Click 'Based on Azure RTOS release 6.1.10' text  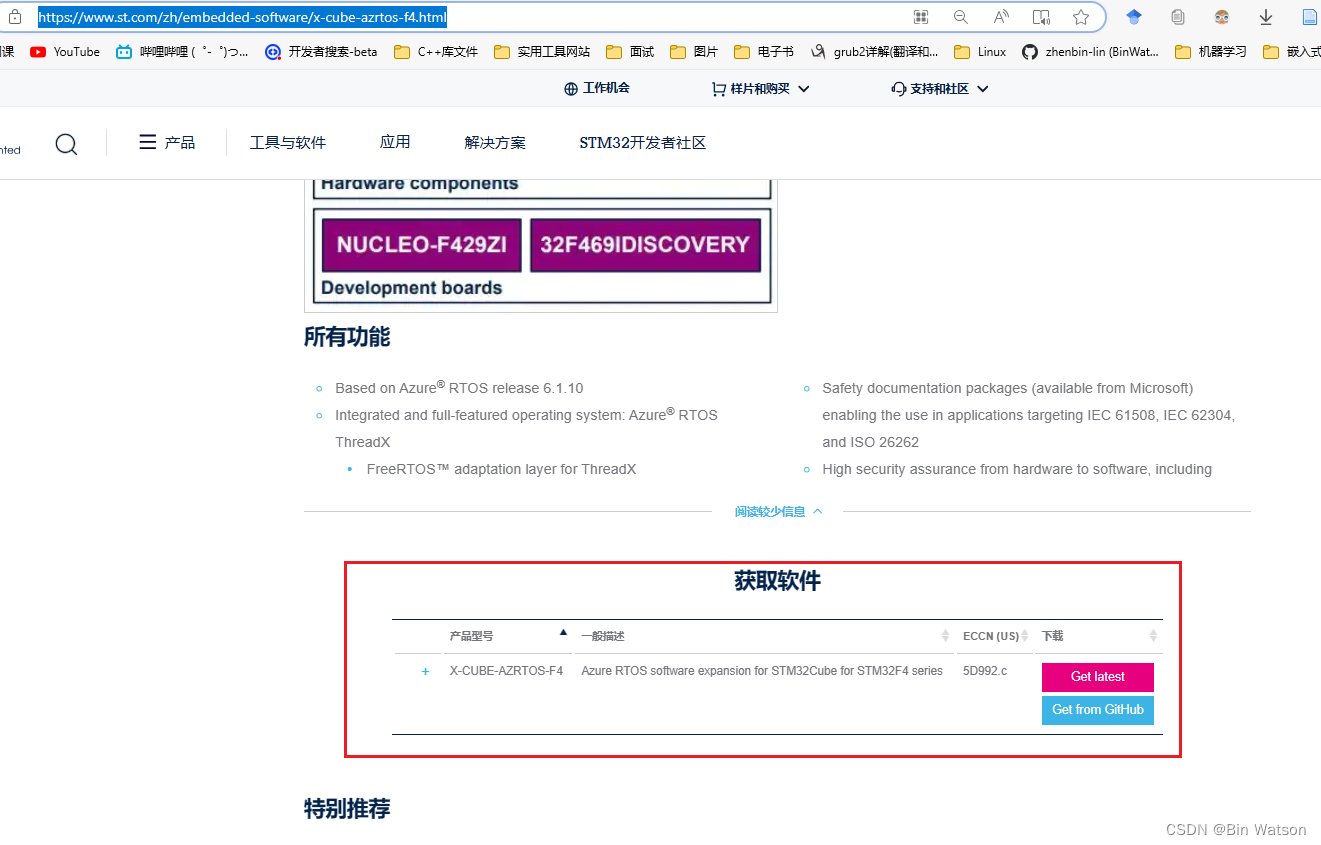[x=459, y=387]
